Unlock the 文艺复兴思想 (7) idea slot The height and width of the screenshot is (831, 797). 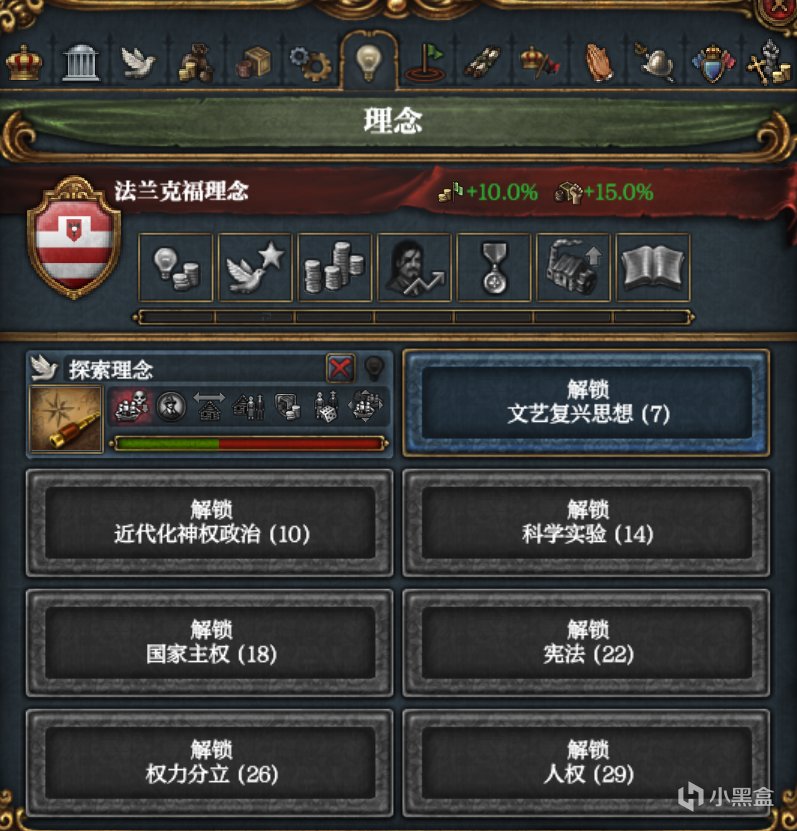coord(586,403)
